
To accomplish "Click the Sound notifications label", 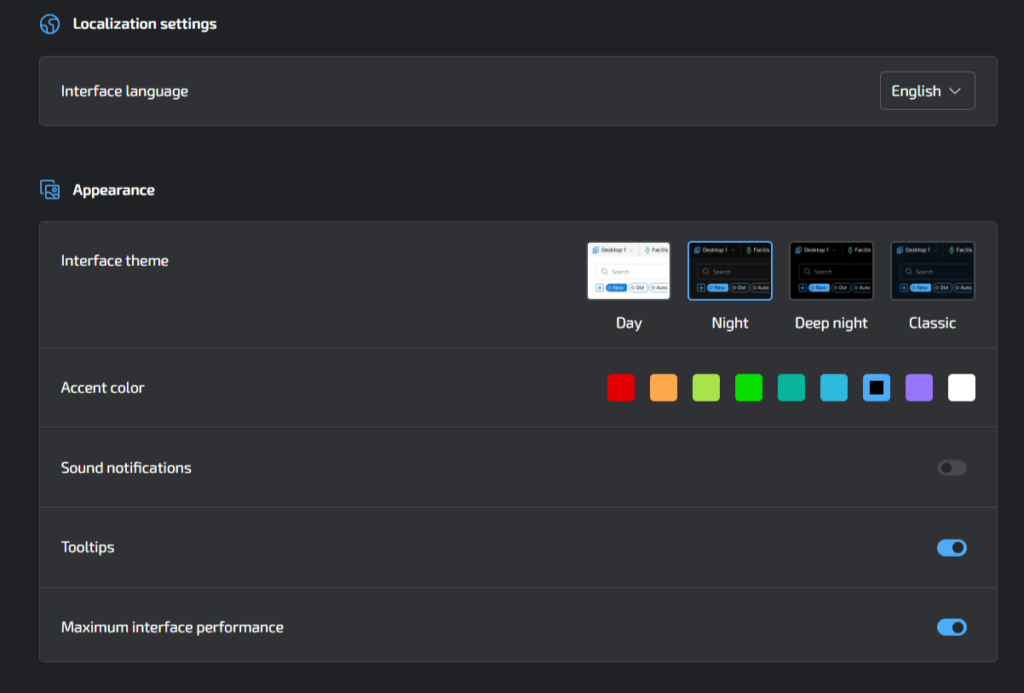I will click(126, 468).
